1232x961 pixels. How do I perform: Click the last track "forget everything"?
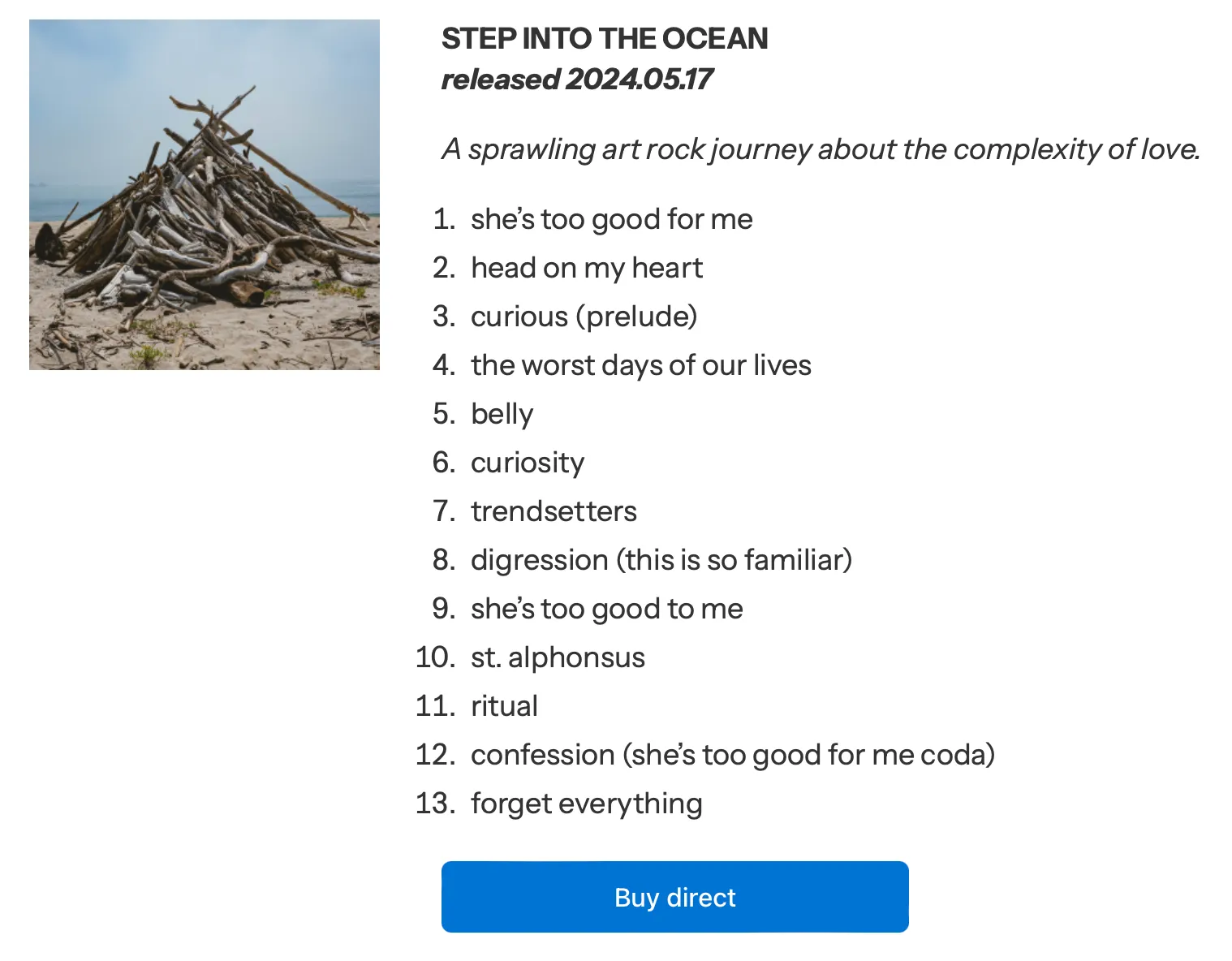(586, 804)
